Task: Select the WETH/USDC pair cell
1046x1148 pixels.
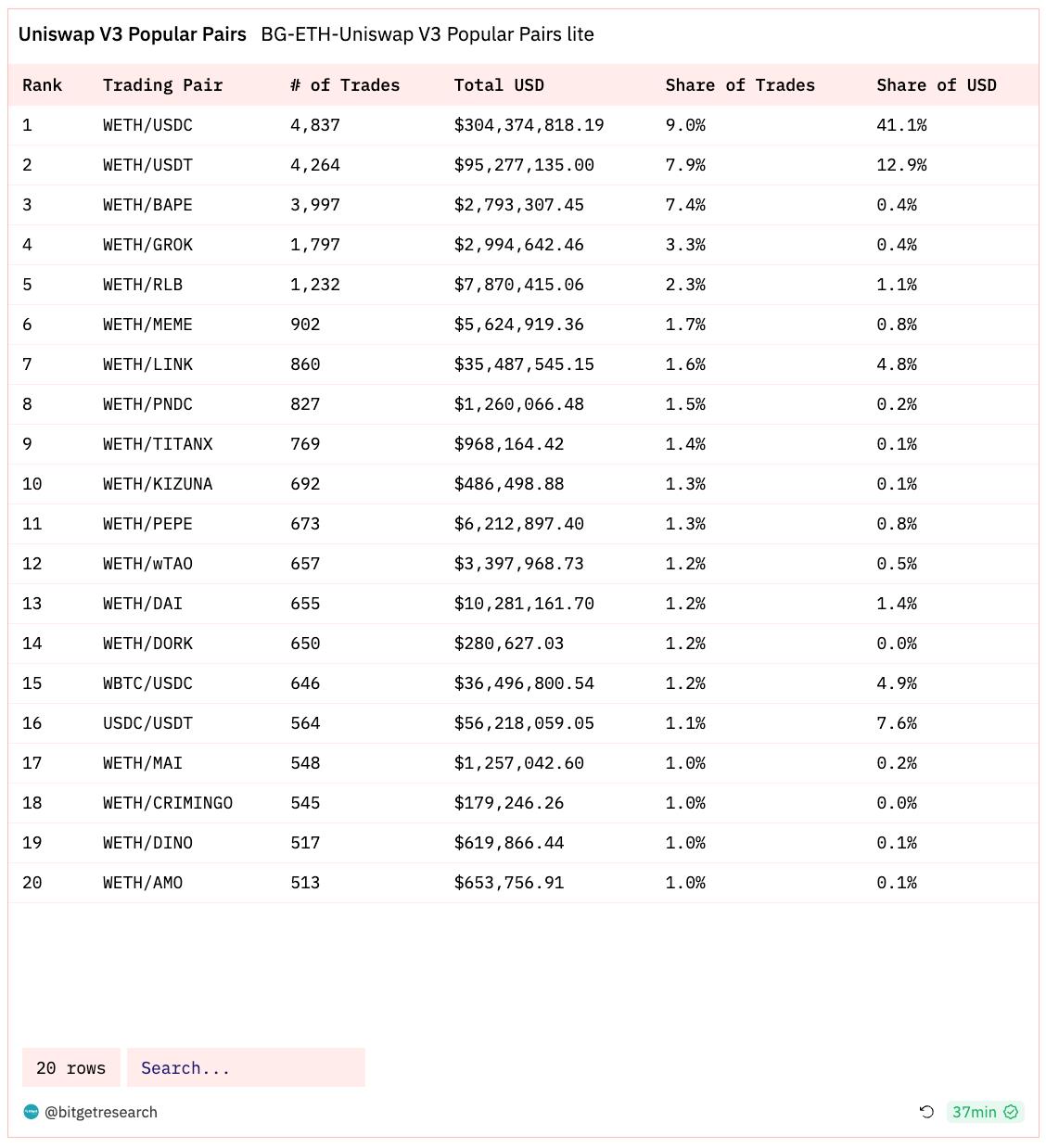Action: [x=148, y=125]
